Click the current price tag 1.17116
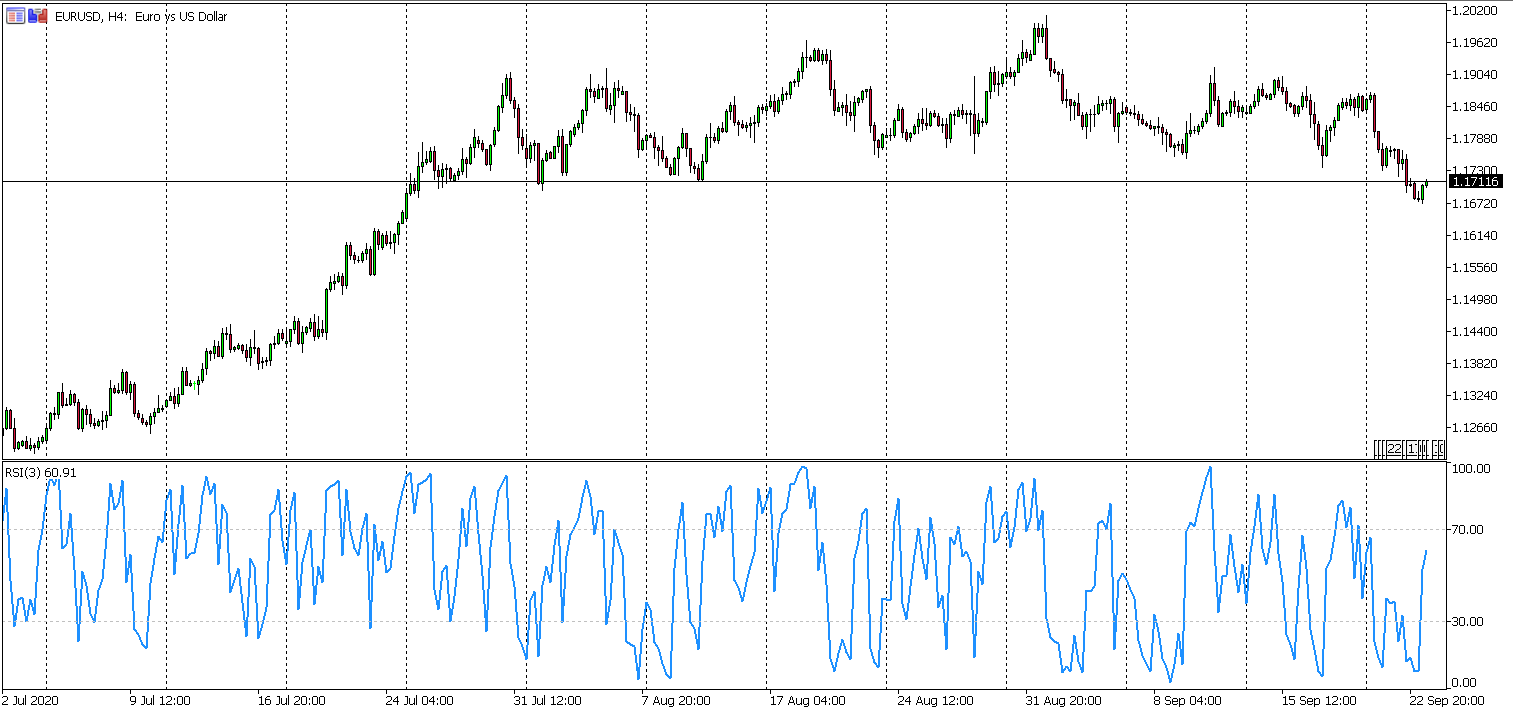The width and height of the screenshot is (1513, 712). pyautogui.click(x=1474, y=181)
